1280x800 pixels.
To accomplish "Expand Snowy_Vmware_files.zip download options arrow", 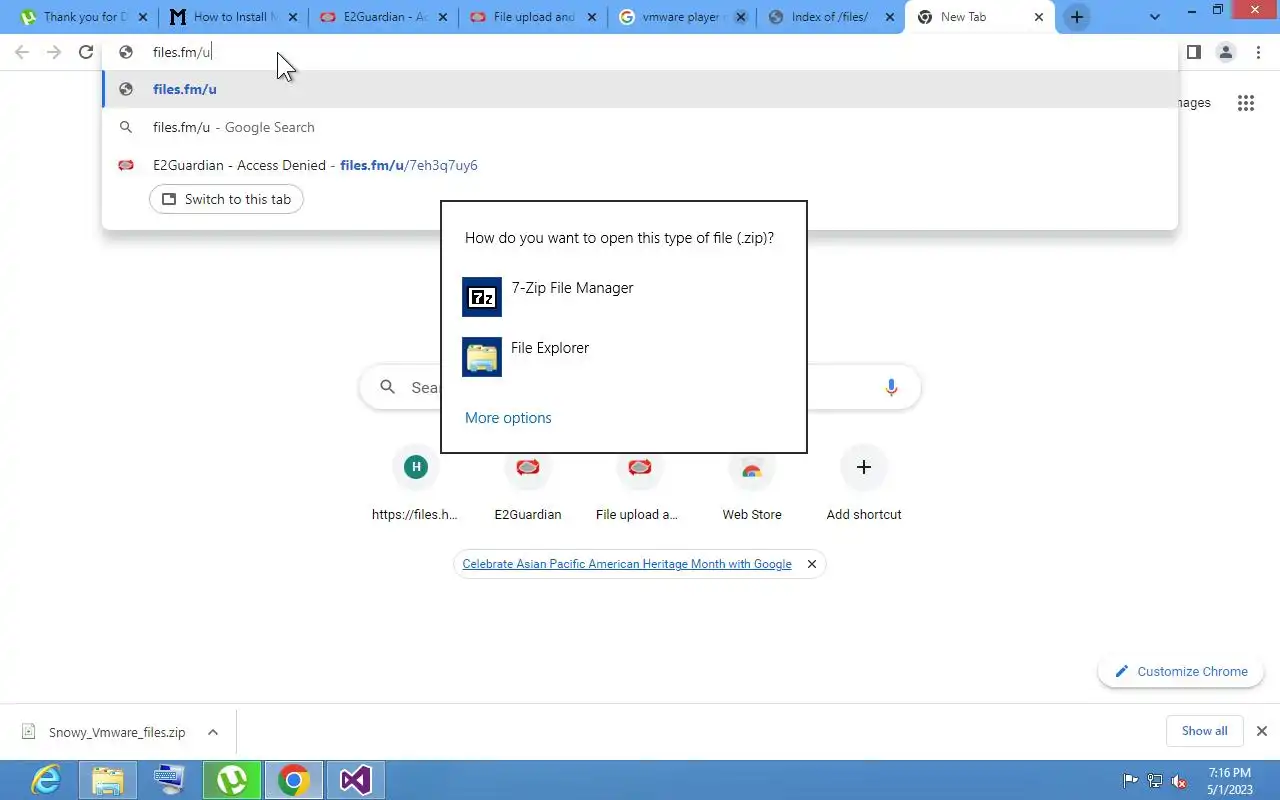I will pos(213,732).
